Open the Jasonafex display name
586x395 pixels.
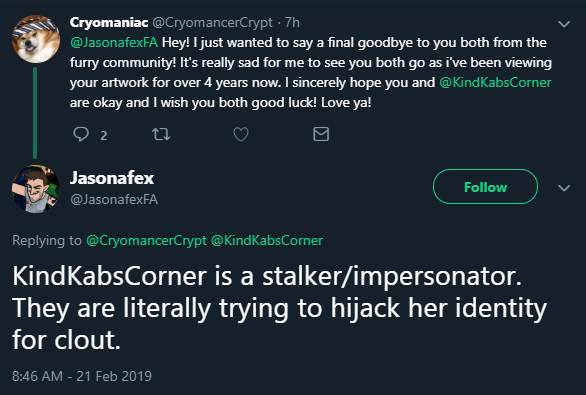[112, 178]
